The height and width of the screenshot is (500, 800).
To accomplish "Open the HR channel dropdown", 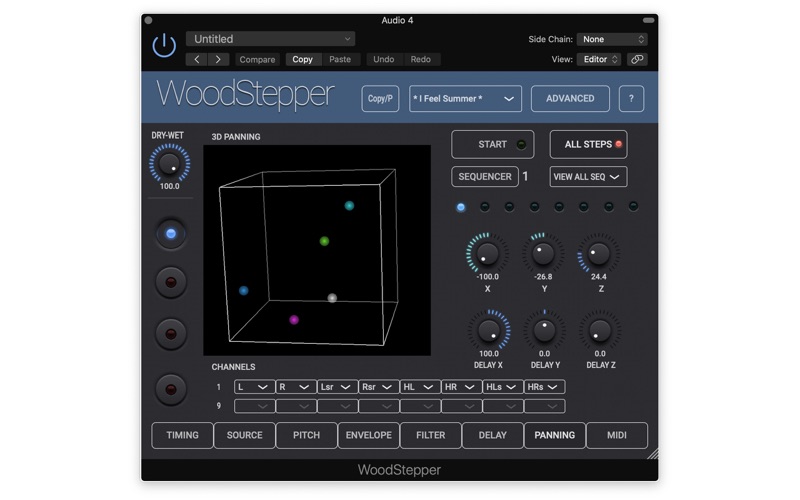I will tap(462, 387).
